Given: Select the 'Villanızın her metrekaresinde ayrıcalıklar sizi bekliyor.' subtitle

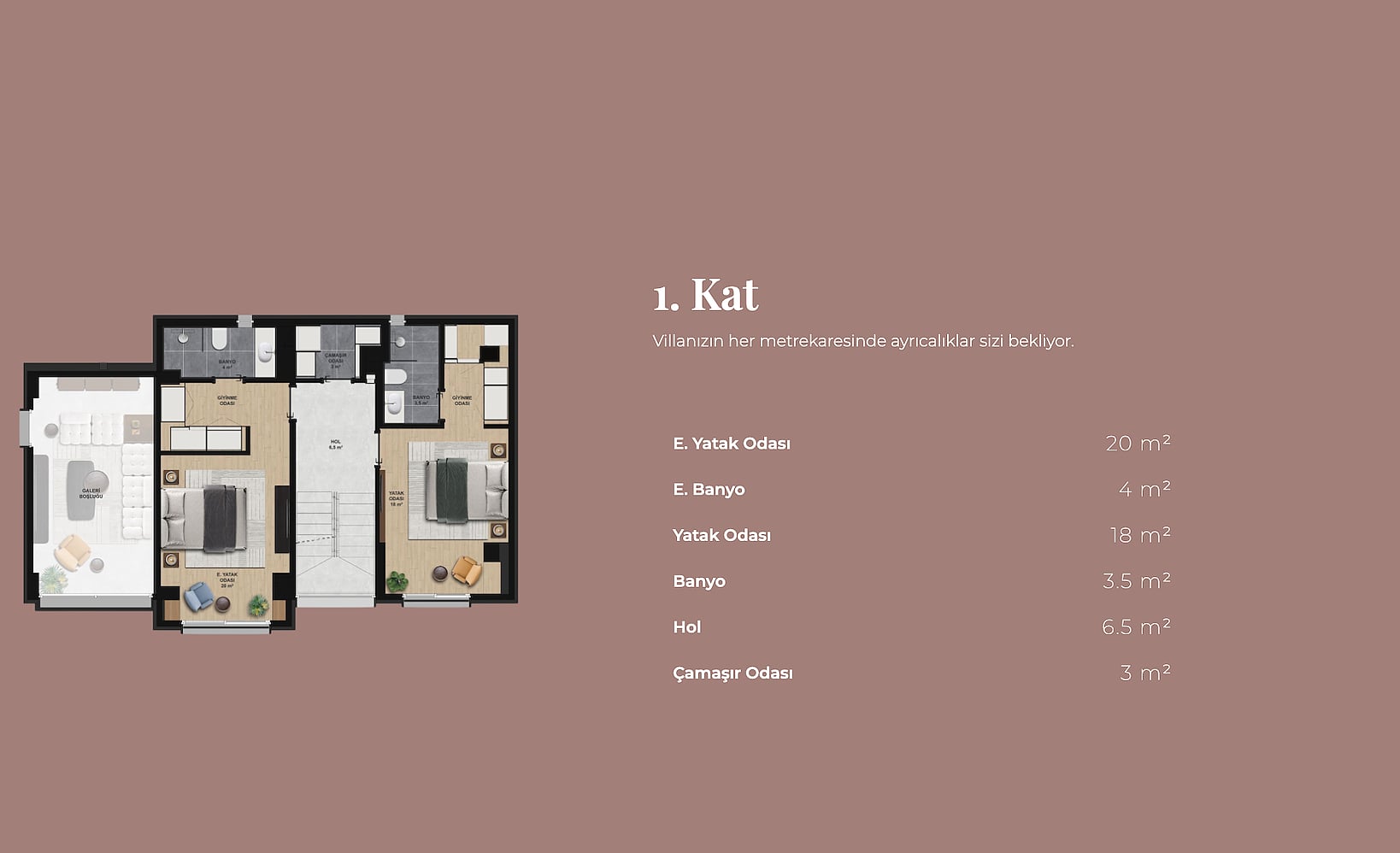Looking at the screenshot, I should pos(863,341).
